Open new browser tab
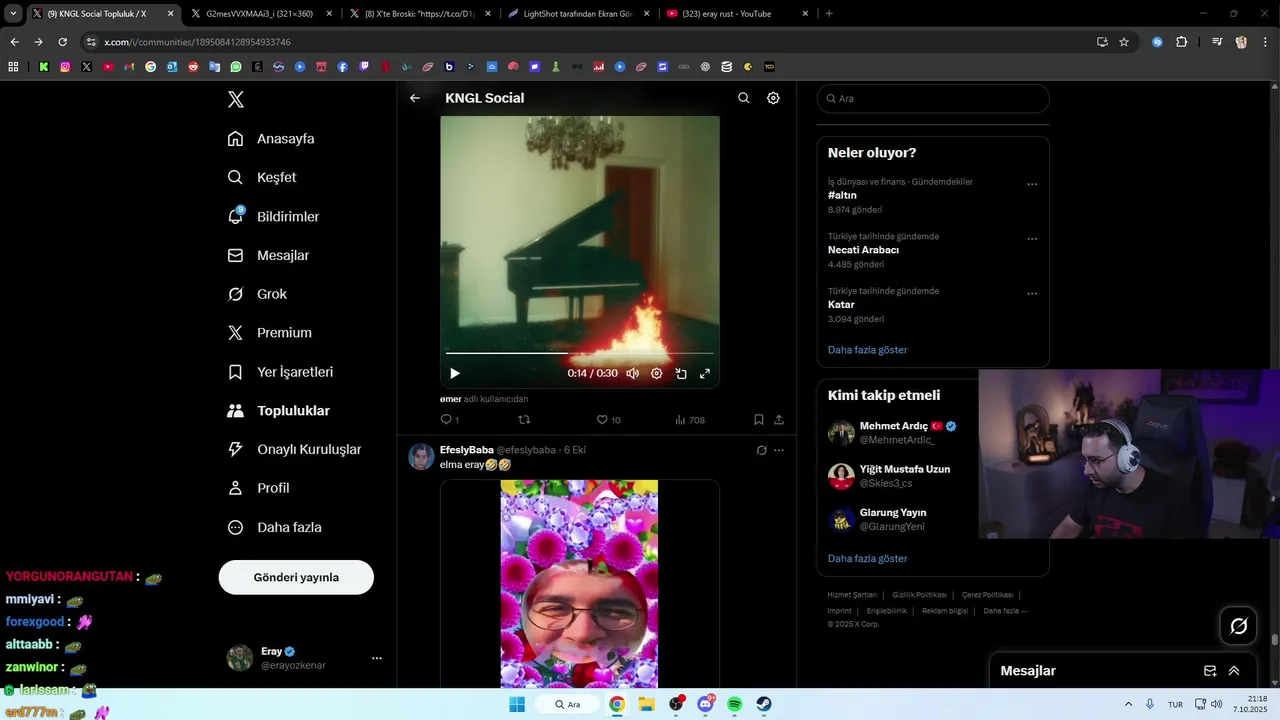Screen dimensions: 1280x720 pos(829,14)
